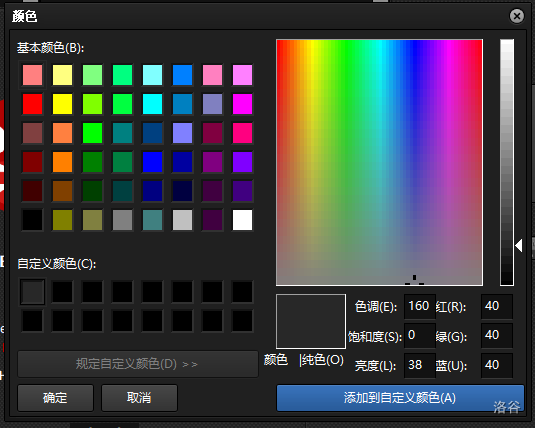
Task: Click the 饱和度(S) saturation input field
Action: click(x=420, y=336)
